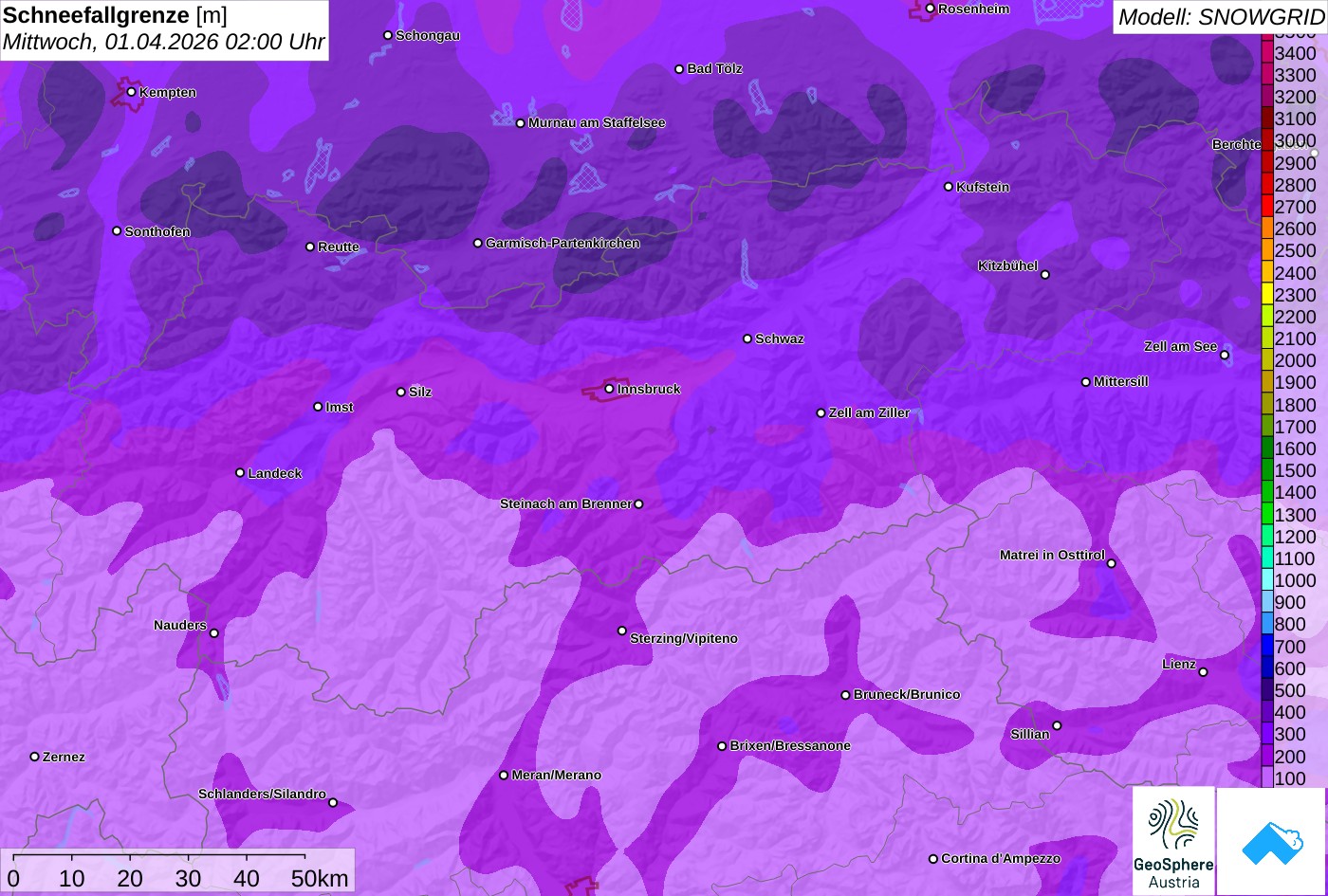
Task: Pick the 2700 m red legend swatch
Action: click(x=1266, y=206)
